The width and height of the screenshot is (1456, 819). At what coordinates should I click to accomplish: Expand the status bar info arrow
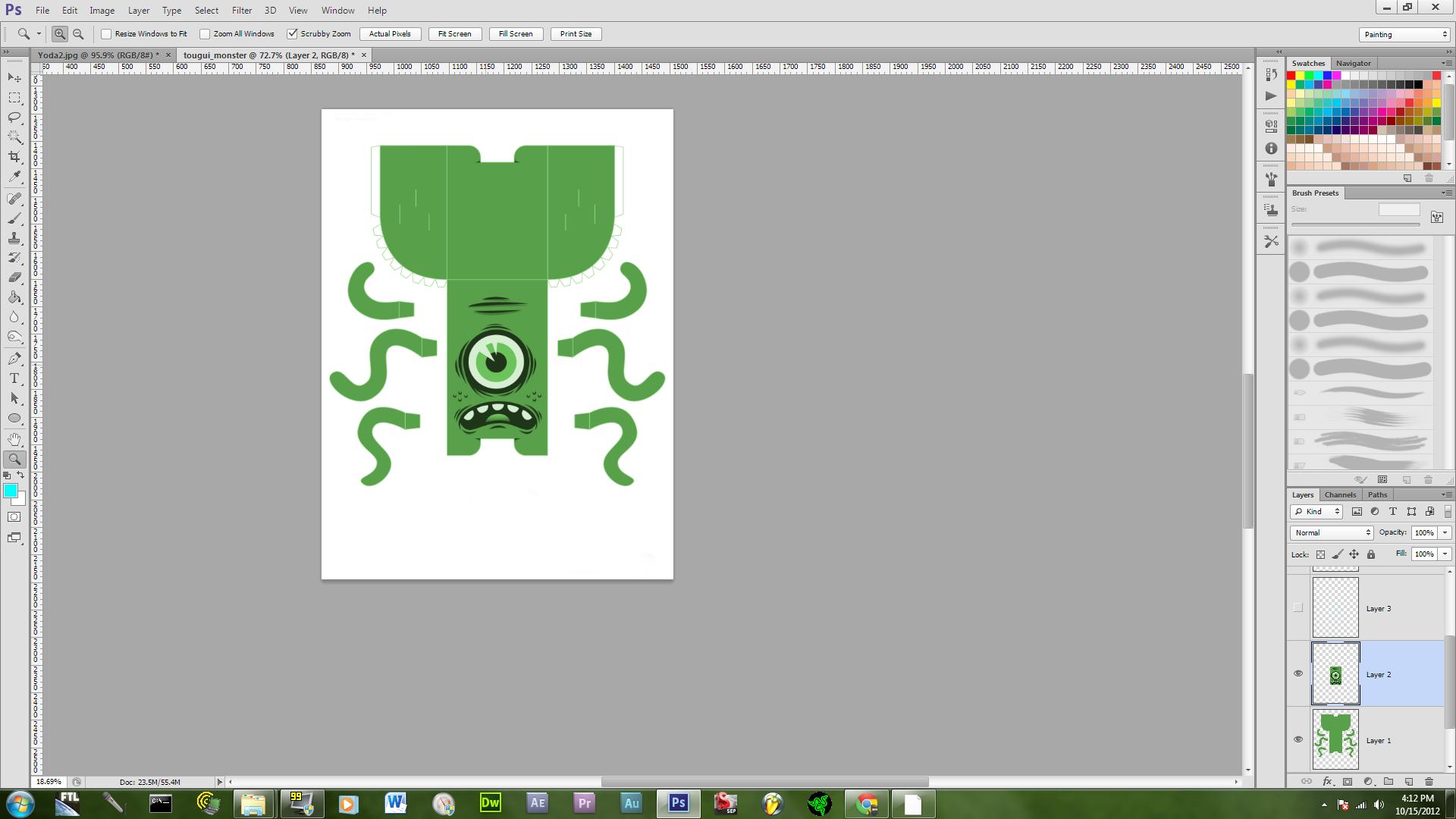[220, 782]
